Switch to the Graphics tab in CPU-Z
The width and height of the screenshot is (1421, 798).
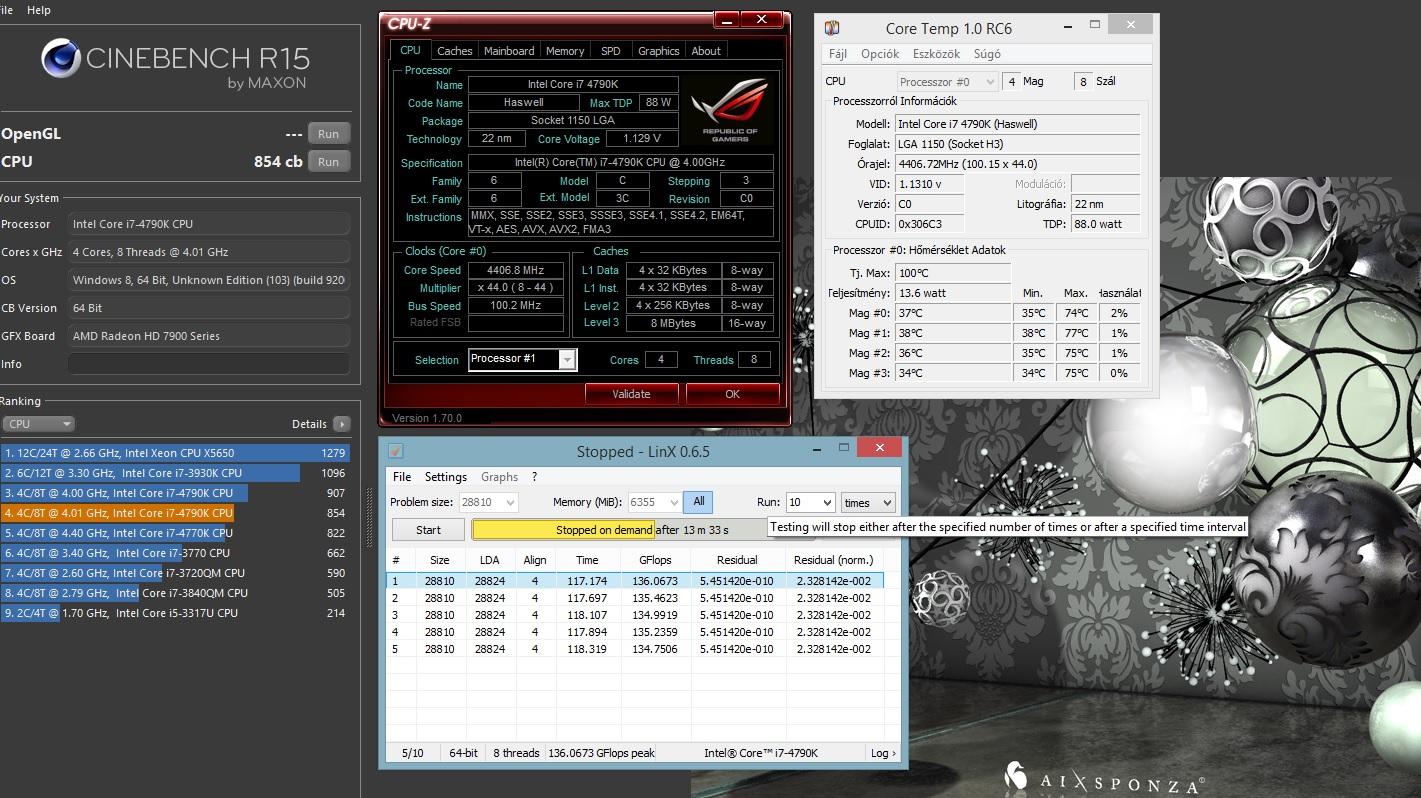[x=658, y=51]
